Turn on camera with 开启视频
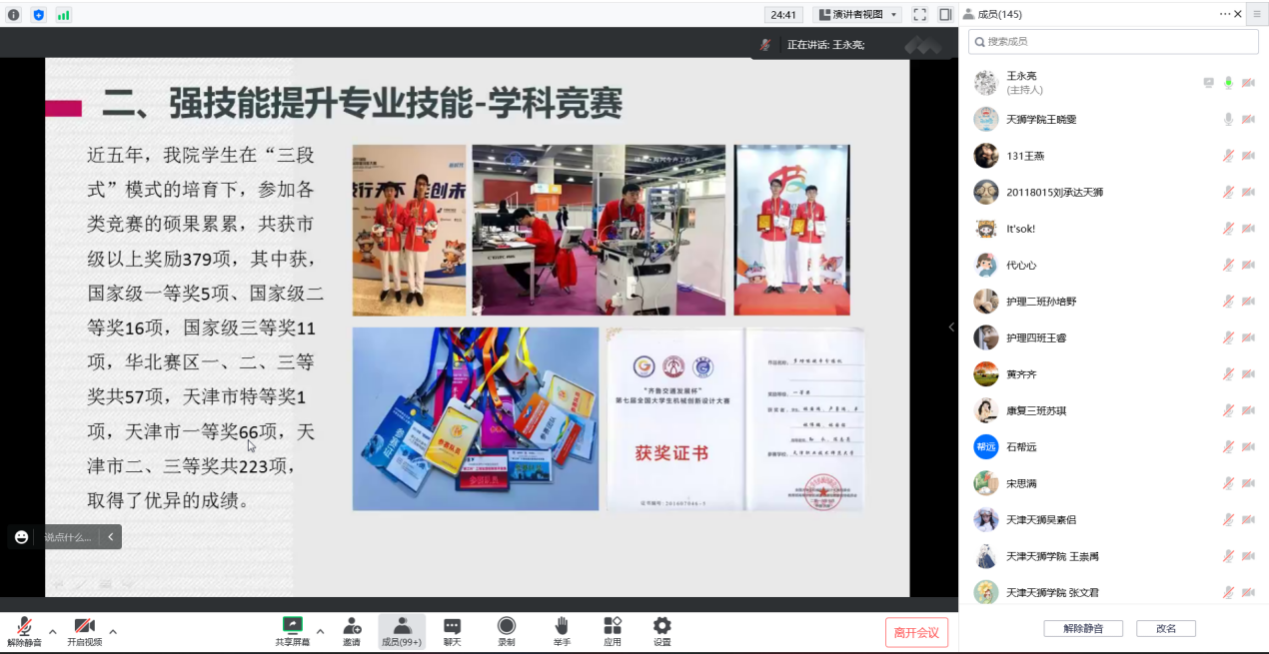 [x=84, y=631]
